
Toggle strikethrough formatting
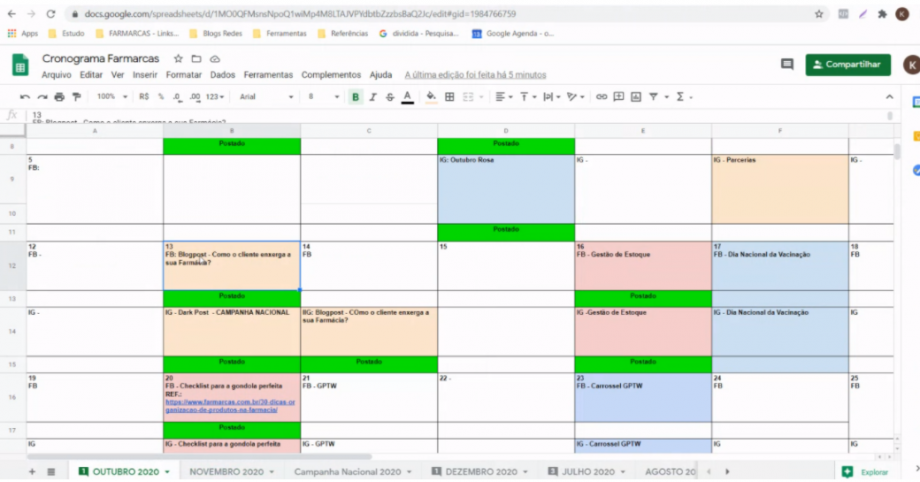pyautogui.click(x=389, y=97)
